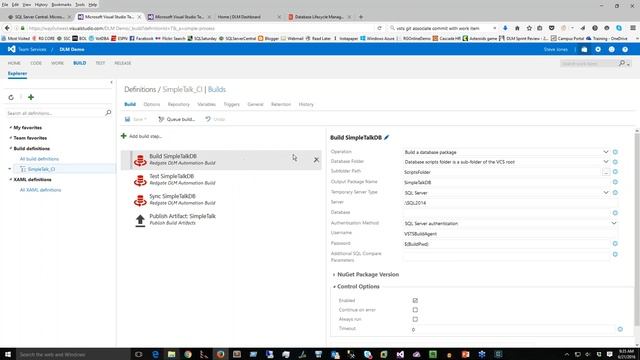This screenshot has width=640, height=360.
Task: Open Edge browser from the taskbar
Action: (155, 354)
